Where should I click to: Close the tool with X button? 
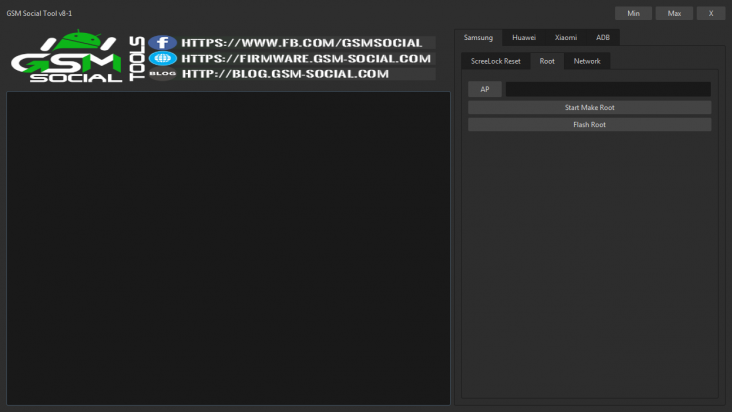(x=711, y=13)
